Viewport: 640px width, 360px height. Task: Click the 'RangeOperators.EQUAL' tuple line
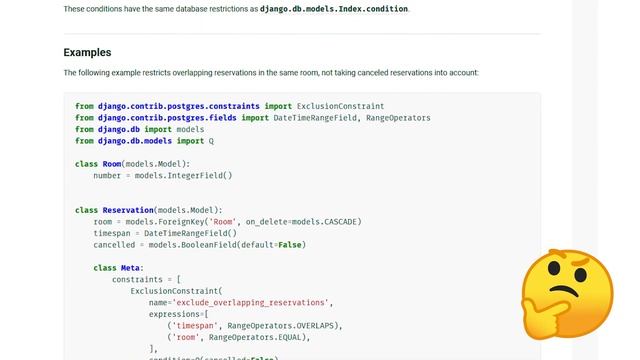(238, 337)
